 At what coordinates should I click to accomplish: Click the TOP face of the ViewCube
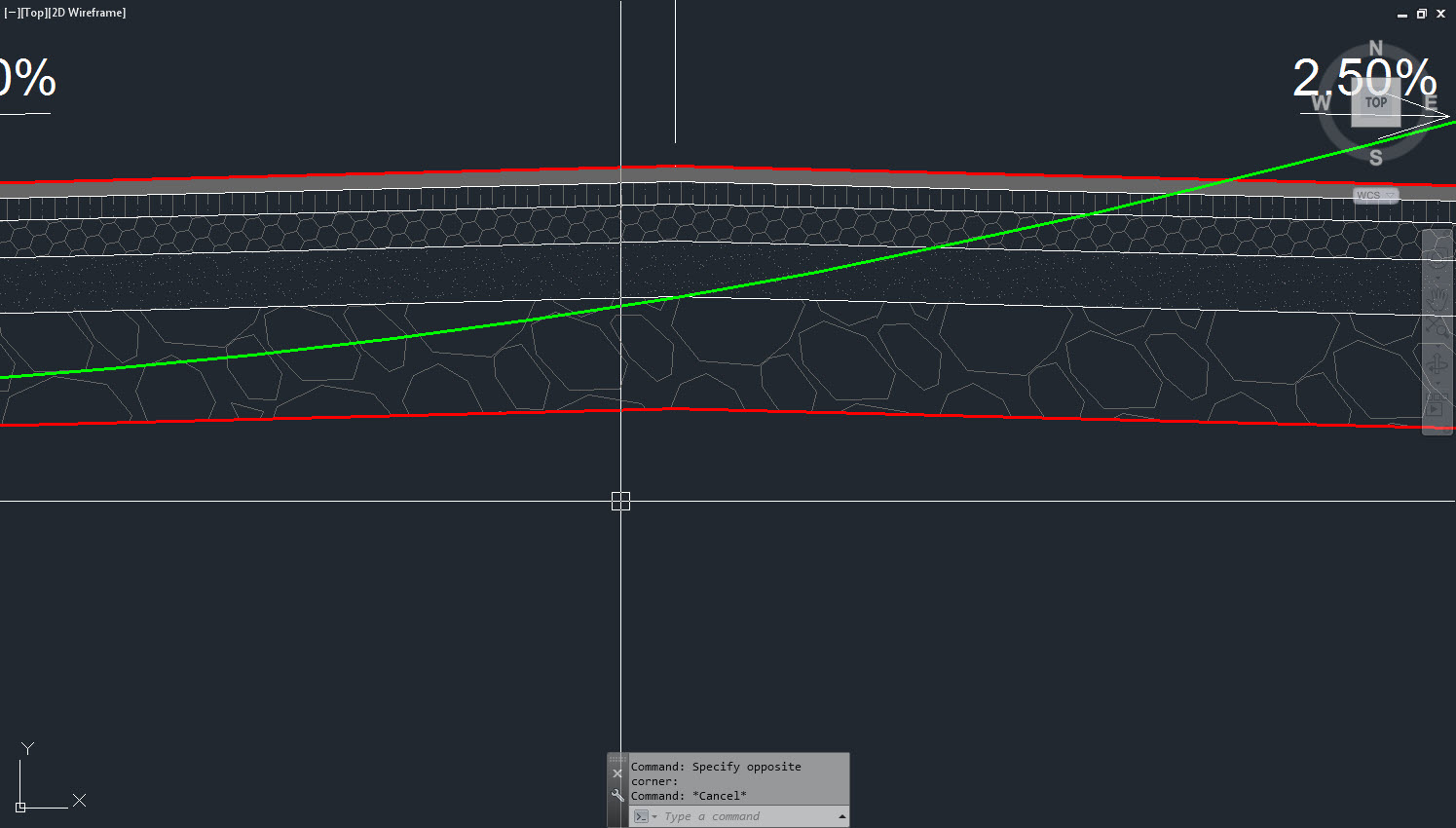1375,101
